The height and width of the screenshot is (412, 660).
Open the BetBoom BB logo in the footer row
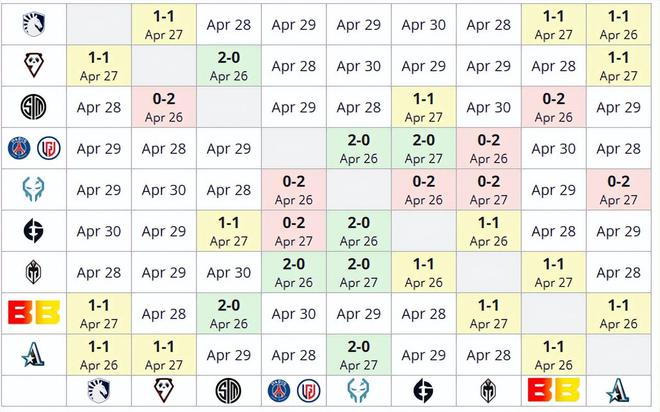tap(554, 390)
